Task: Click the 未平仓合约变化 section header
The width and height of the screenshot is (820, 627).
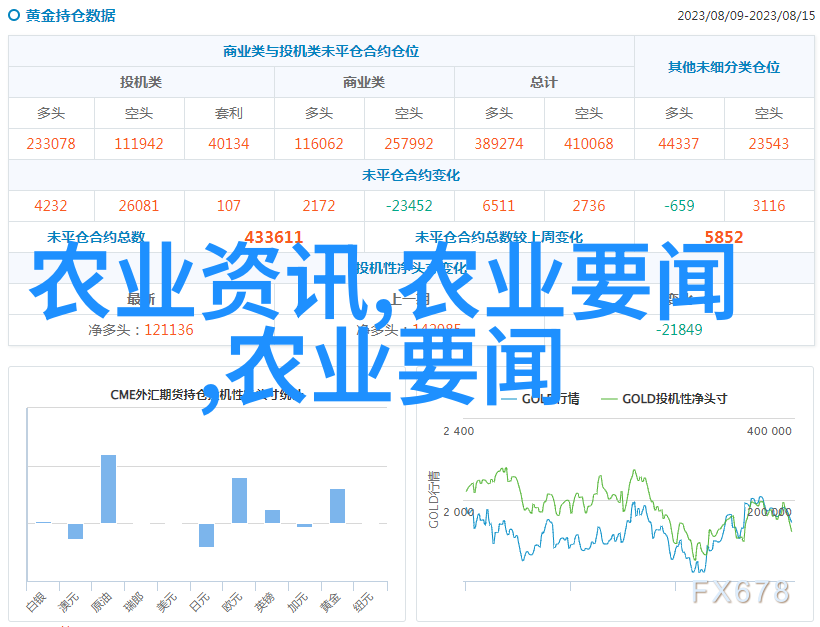Action: pos(411,175)
